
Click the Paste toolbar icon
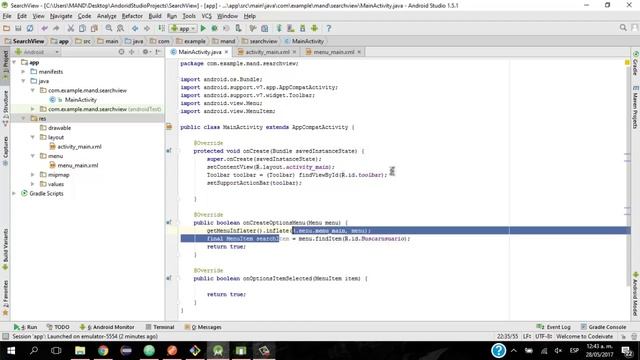coord(94,28)
